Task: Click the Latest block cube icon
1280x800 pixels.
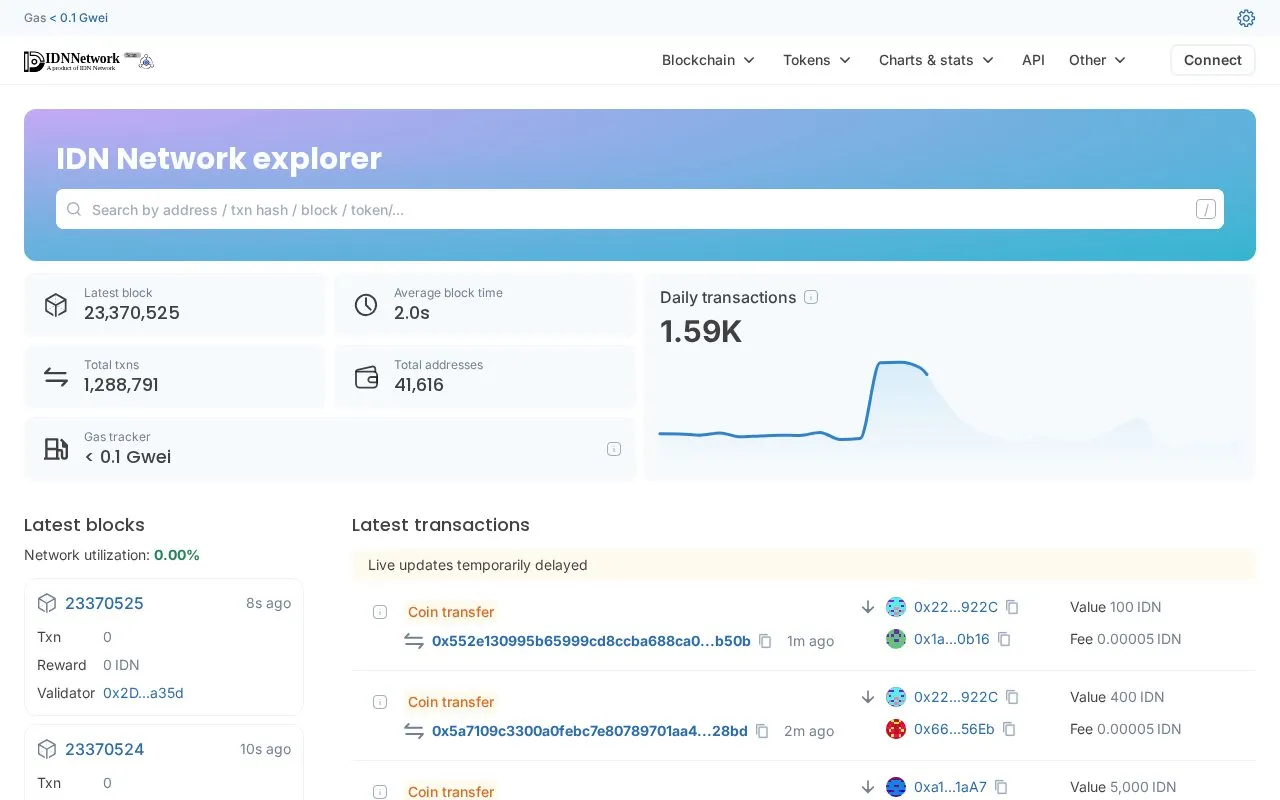Action: pyautogui.click(x=56, y=305)
